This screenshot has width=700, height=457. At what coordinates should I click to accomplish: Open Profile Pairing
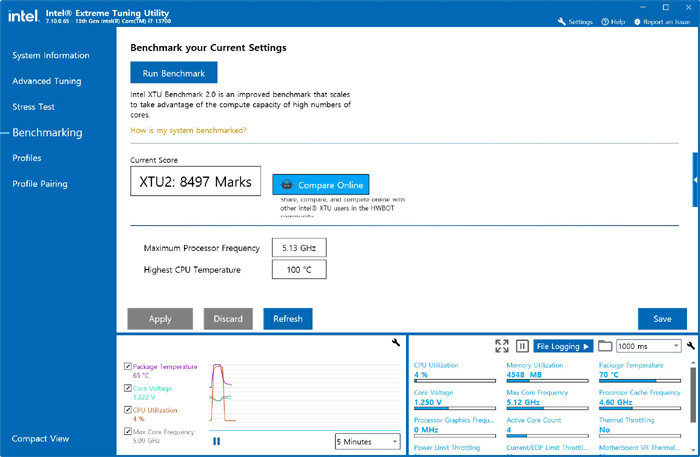tap(40, 184)
